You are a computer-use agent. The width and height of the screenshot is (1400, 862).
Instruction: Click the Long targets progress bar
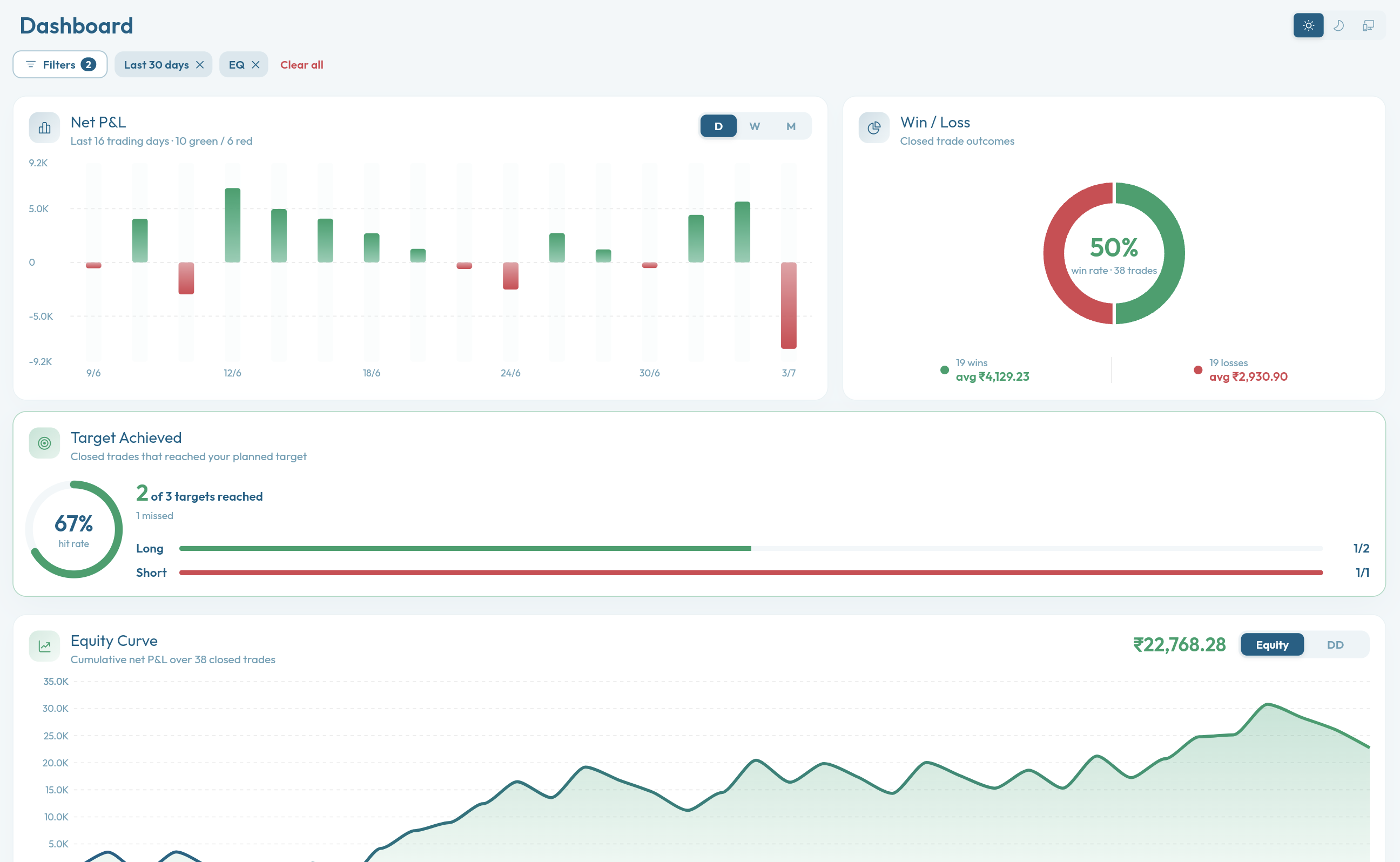point(751,548)
